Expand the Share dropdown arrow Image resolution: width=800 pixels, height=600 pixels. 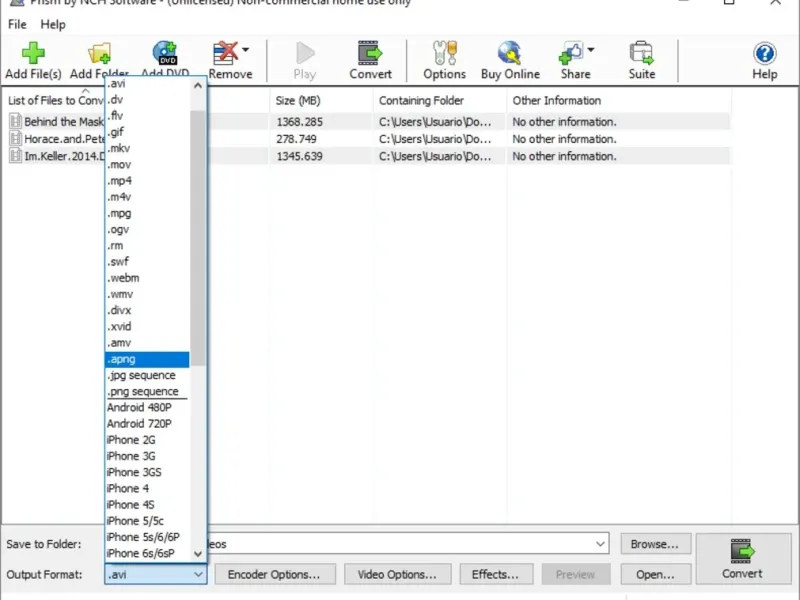(x=591, y=50)
